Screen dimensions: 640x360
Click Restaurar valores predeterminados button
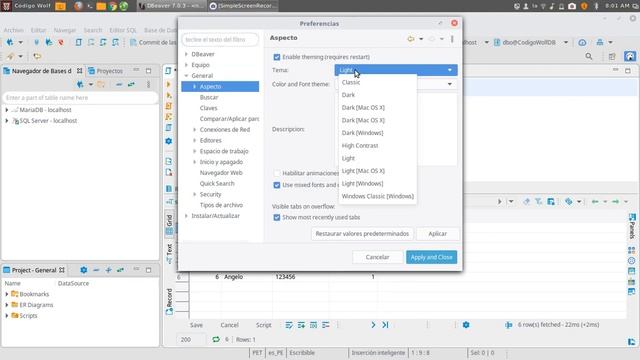(x=362, y=233)
